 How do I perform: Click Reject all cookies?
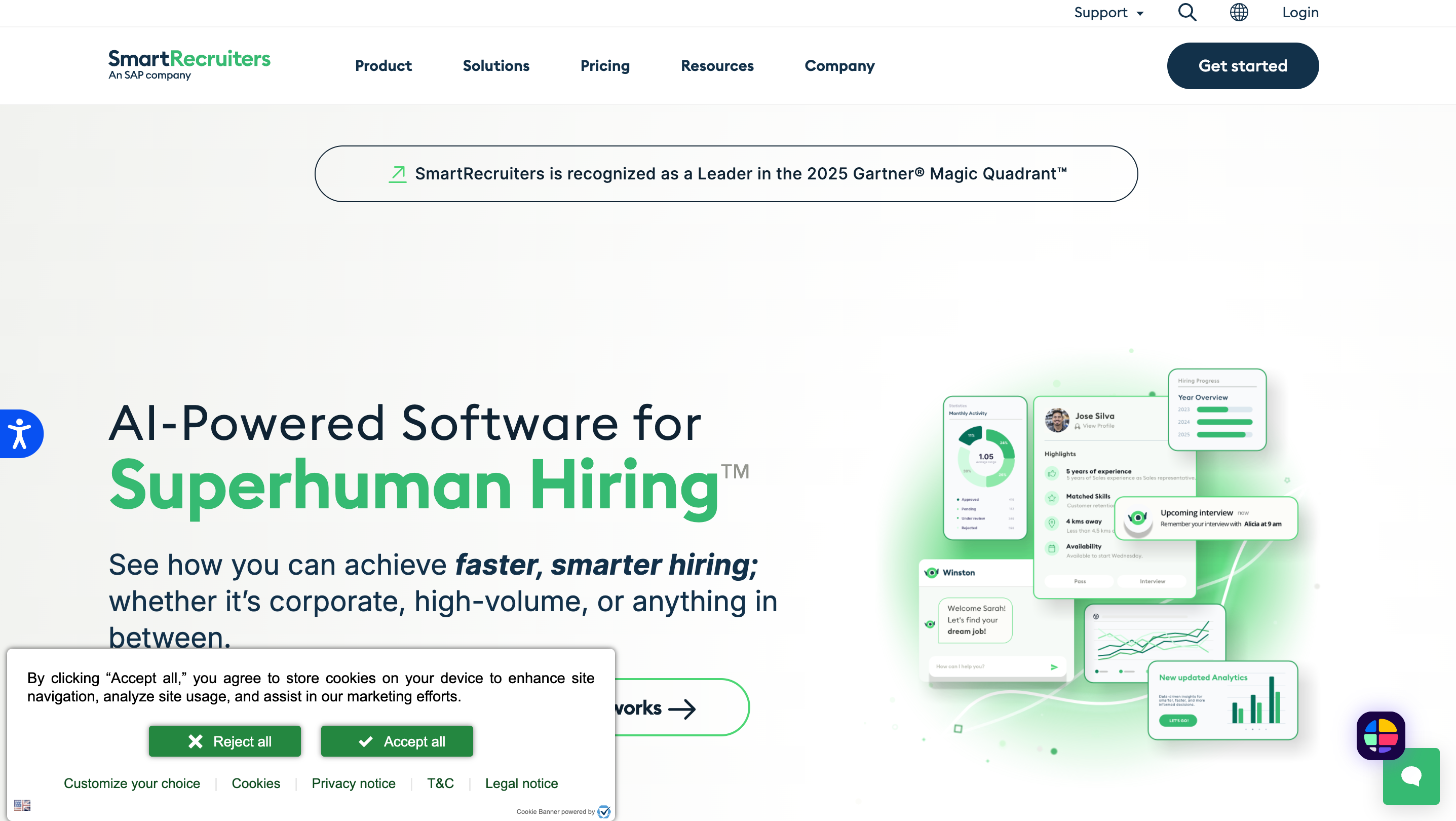[225, 741]
